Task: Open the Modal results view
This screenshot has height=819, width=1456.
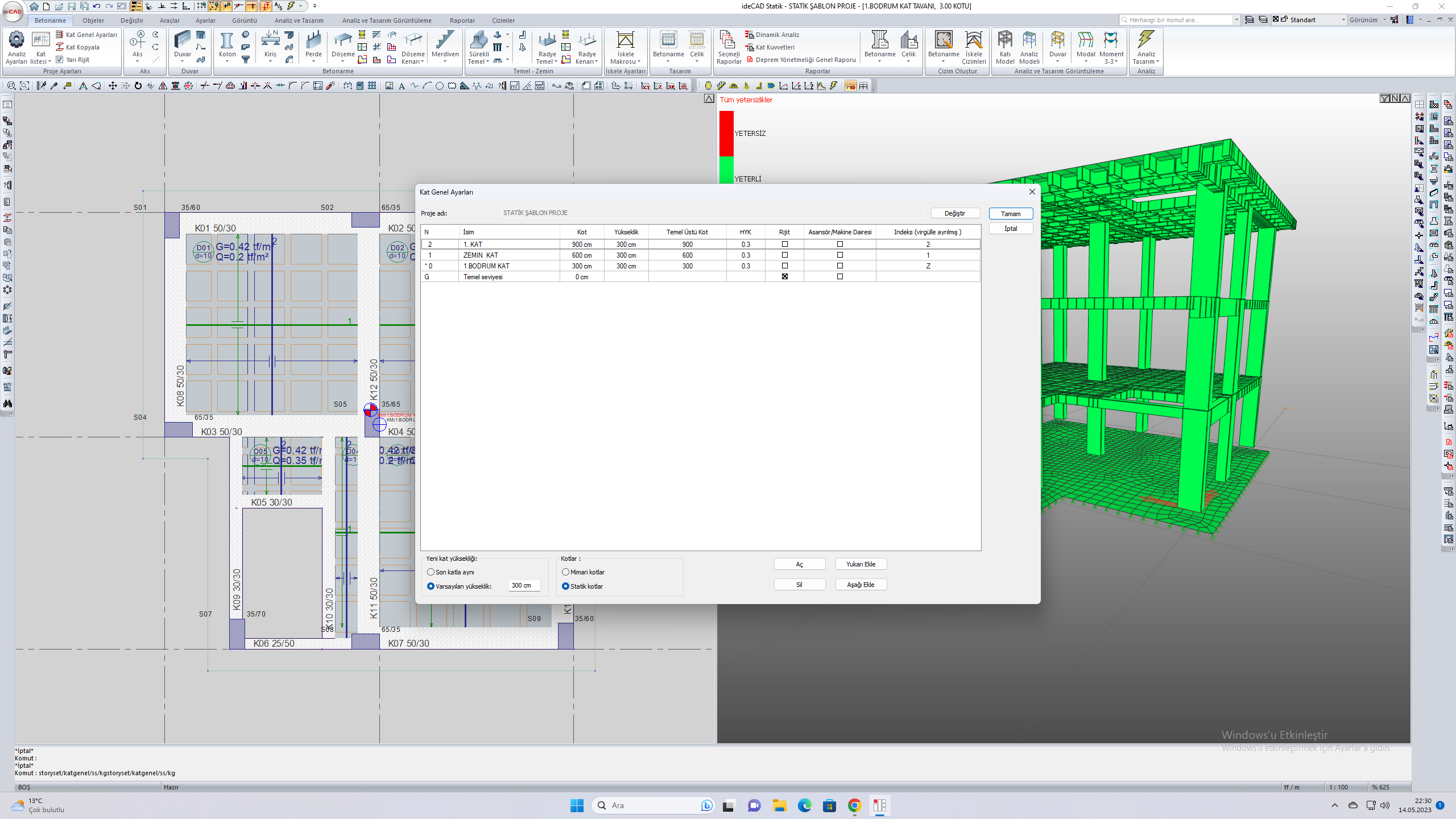Action: [x=1085, y=45]
